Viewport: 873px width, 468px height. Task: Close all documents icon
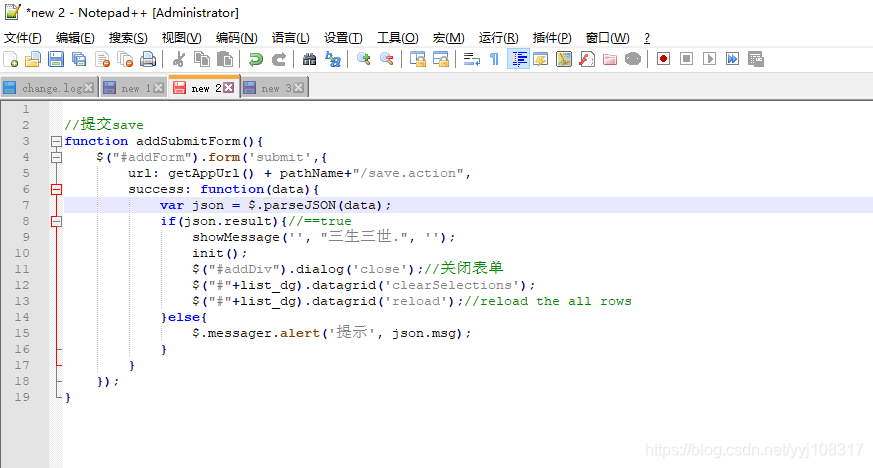click(125, 59)
